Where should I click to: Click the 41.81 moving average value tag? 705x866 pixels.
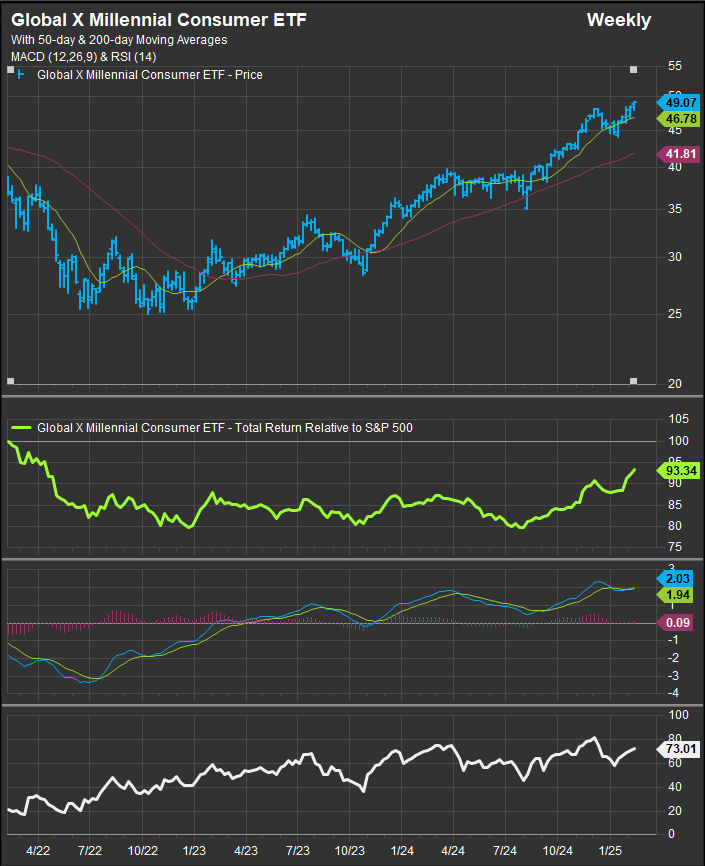pos(678,154)
